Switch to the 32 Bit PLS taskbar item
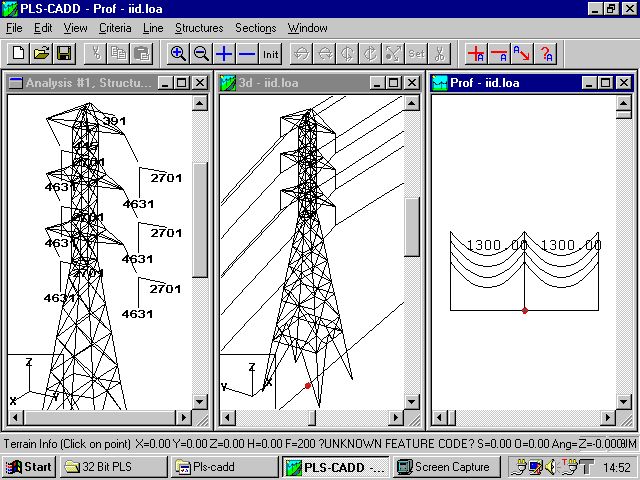The height and width of the screenshot is (480, 640). click(x=110, y=467)
